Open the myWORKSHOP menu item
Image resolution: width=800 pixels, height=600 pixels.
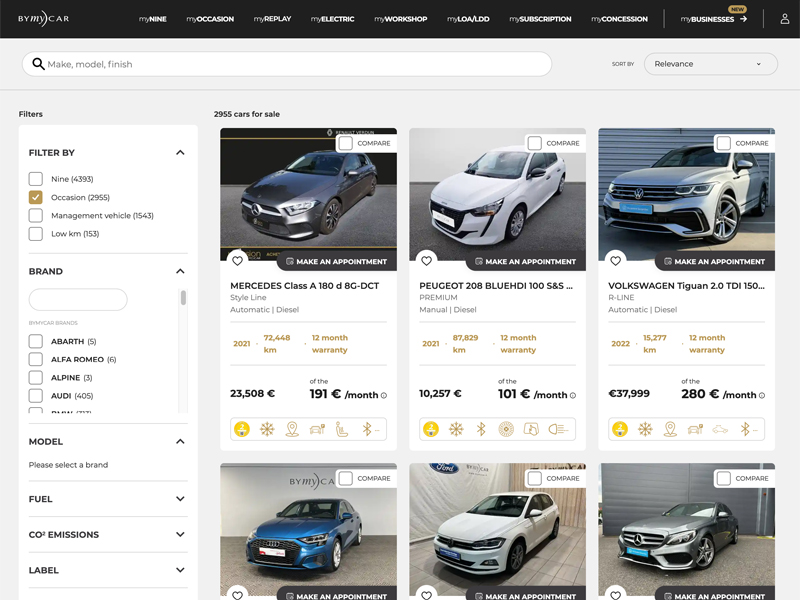coord(400,19)
